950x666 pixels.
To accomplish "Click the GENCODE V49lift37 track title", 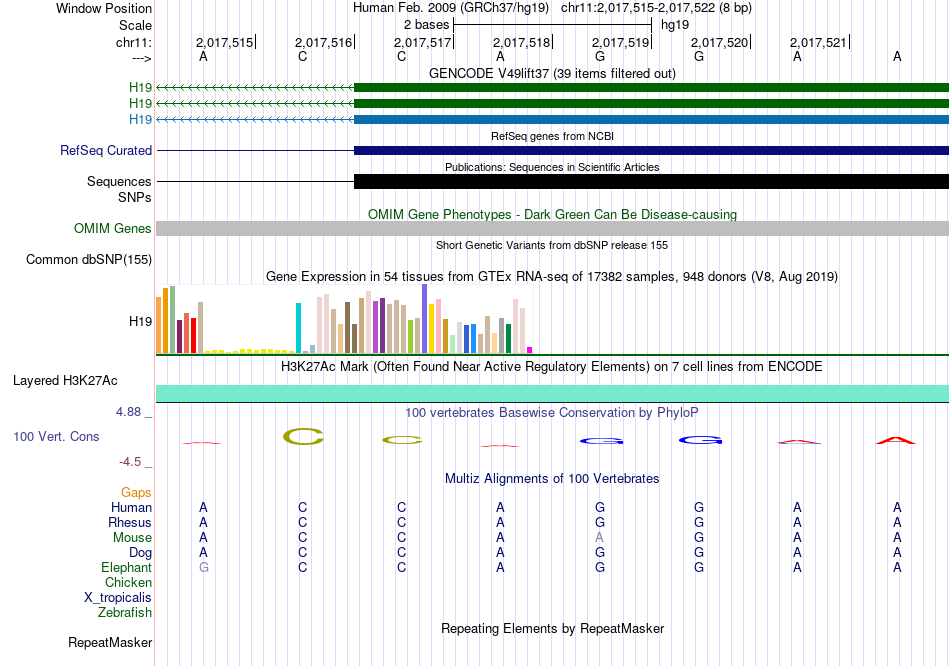I will coord(552,73).
